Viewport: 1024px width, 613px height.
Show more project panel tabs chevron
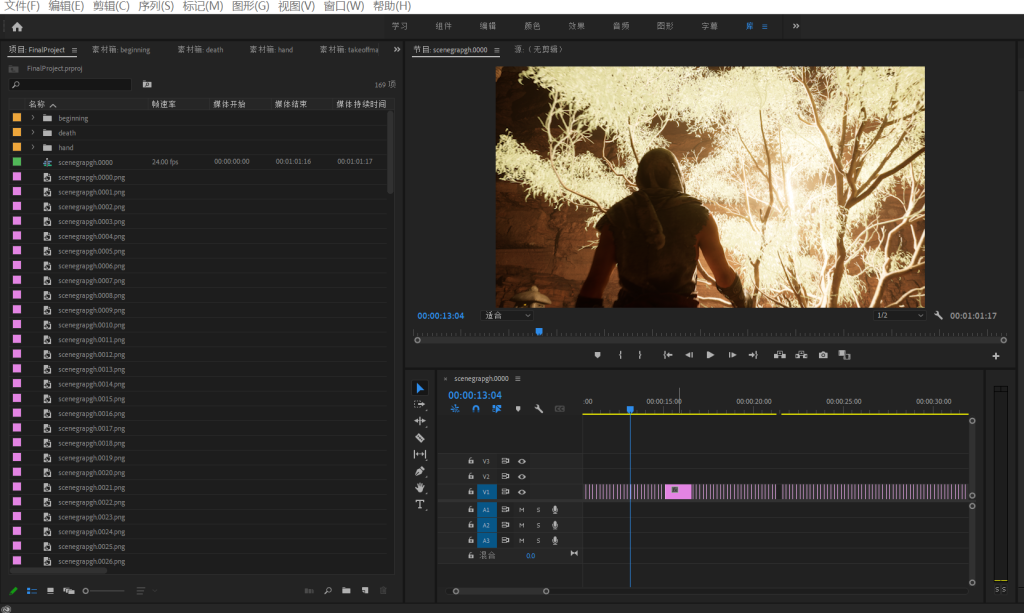pyautogui.click(x=396, y=50)
